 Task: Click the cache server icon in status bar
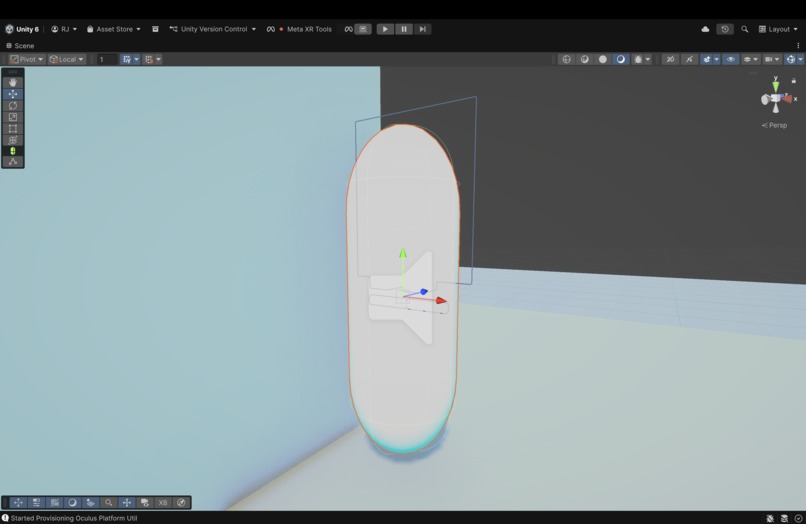point(784,518)
